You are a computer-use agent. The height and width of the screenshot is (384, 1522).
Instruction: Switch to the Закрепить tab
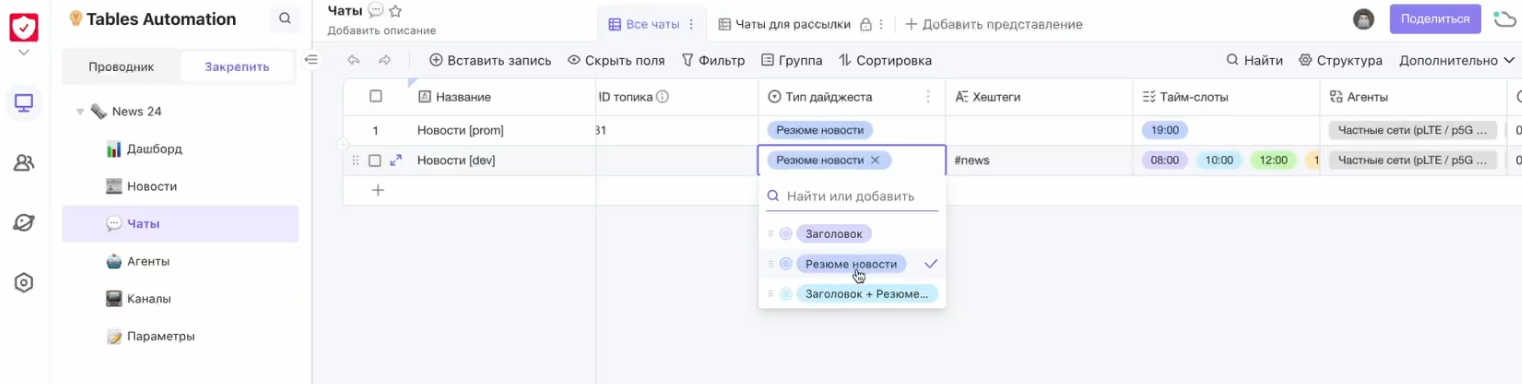[237, 67]
